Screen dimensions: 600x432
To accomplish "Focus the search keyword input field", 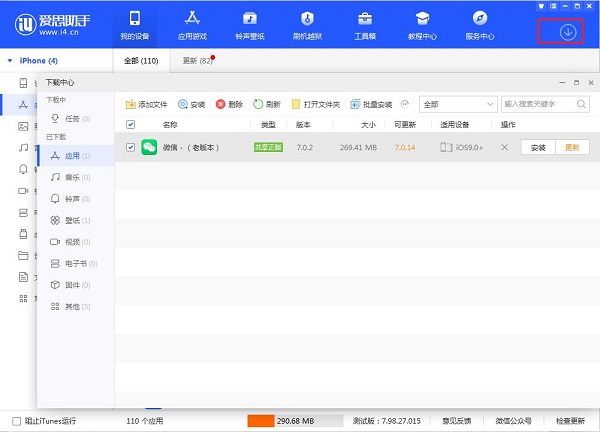I will [538, 103].
